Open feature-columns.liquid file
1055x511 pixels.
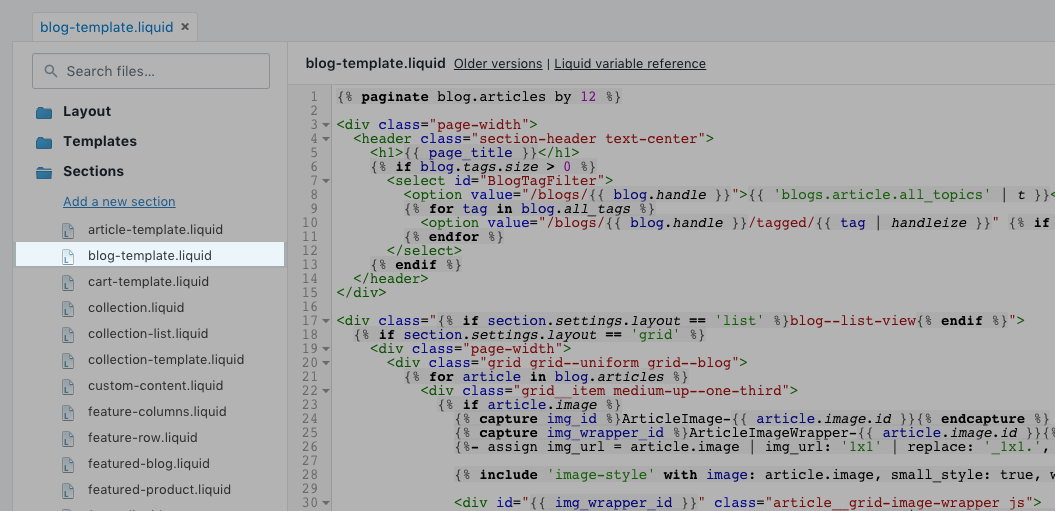point(157,411)
